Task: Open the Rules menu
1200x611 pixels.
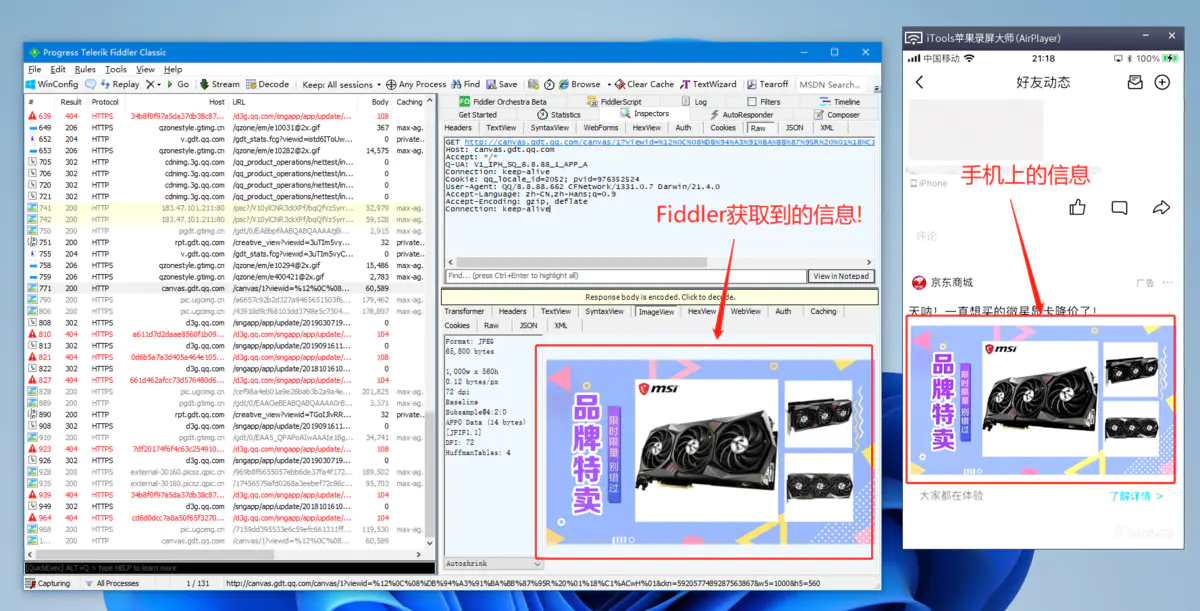Action: (x=85, y=70)
